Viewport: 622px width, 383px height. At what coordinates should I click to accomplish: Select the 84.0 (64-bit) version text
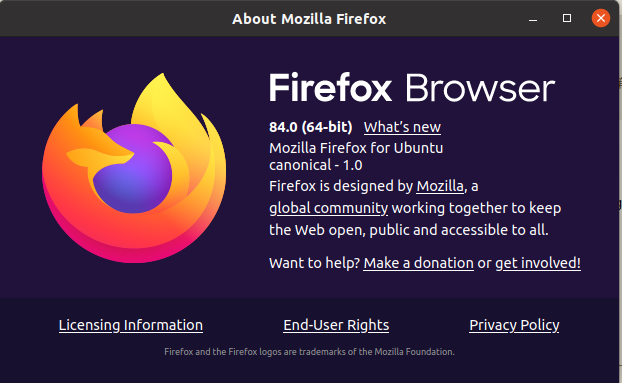pyautogui.click(x=311, y=127)
